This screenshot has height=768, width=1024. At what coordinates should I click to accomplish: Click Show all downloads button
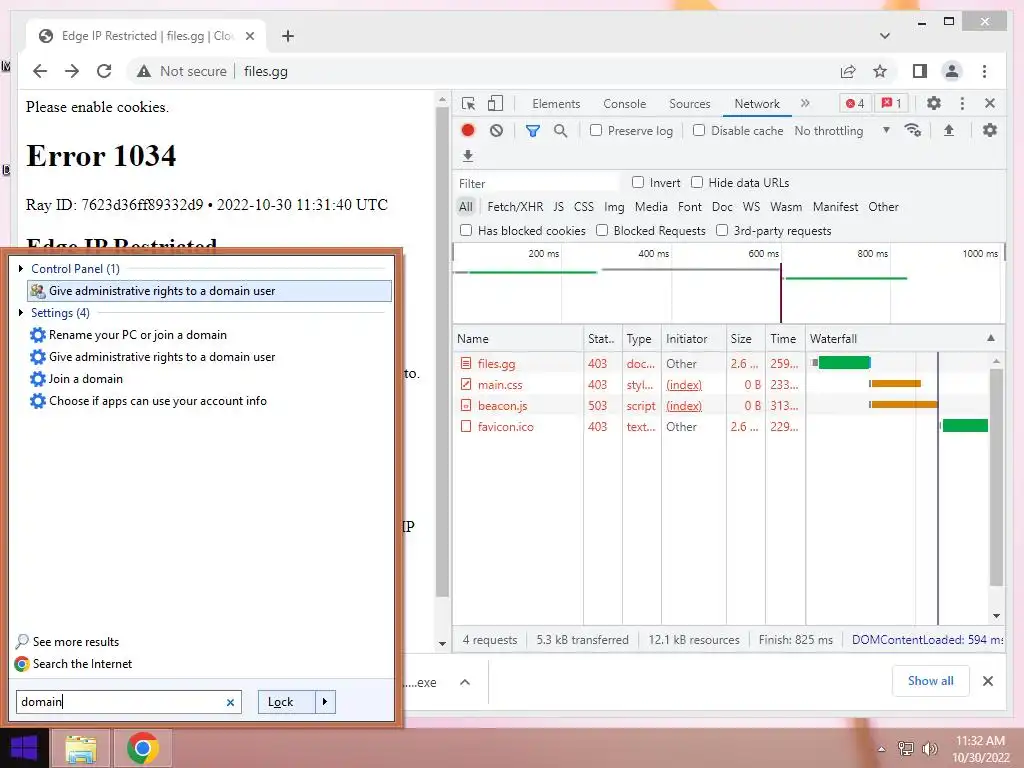pos(931,681)
